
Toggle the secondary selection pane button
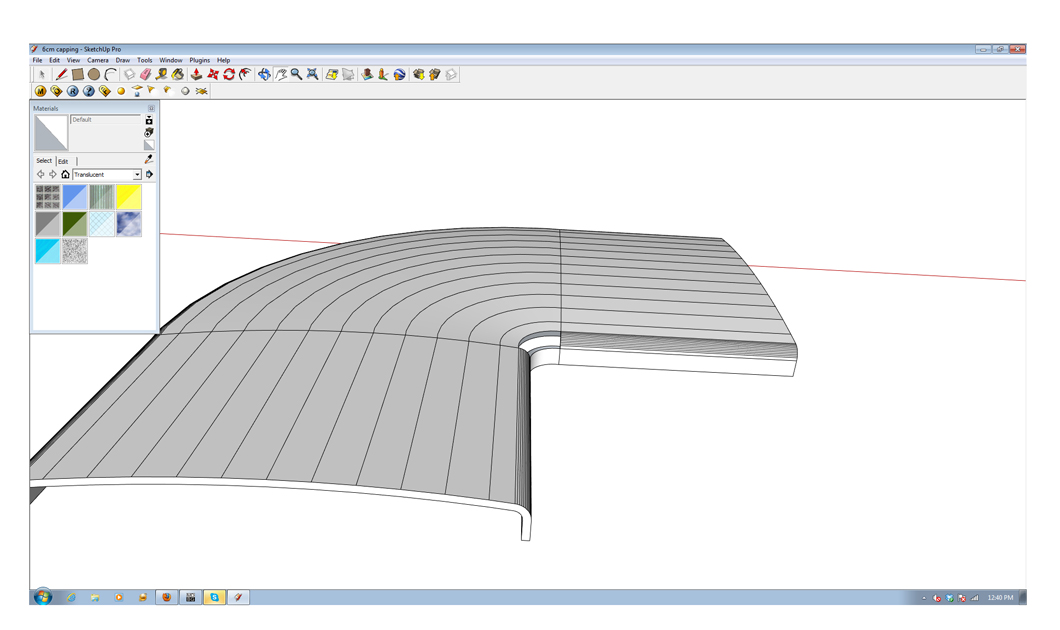click(149, 120)
